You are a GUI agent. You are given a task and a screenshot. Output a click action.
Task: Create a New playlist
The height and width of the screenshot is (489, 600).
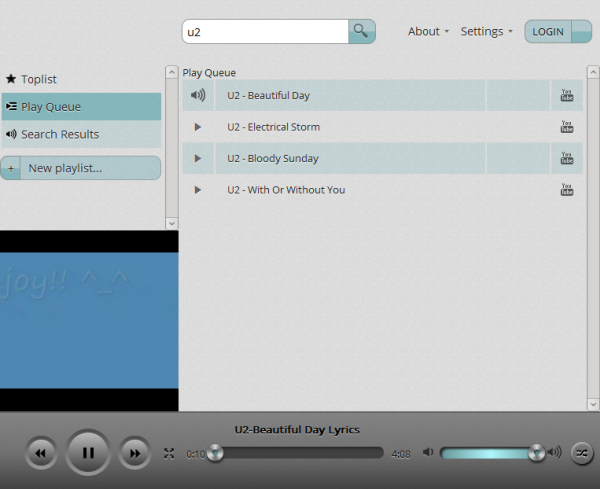click(x=81, y=168)
